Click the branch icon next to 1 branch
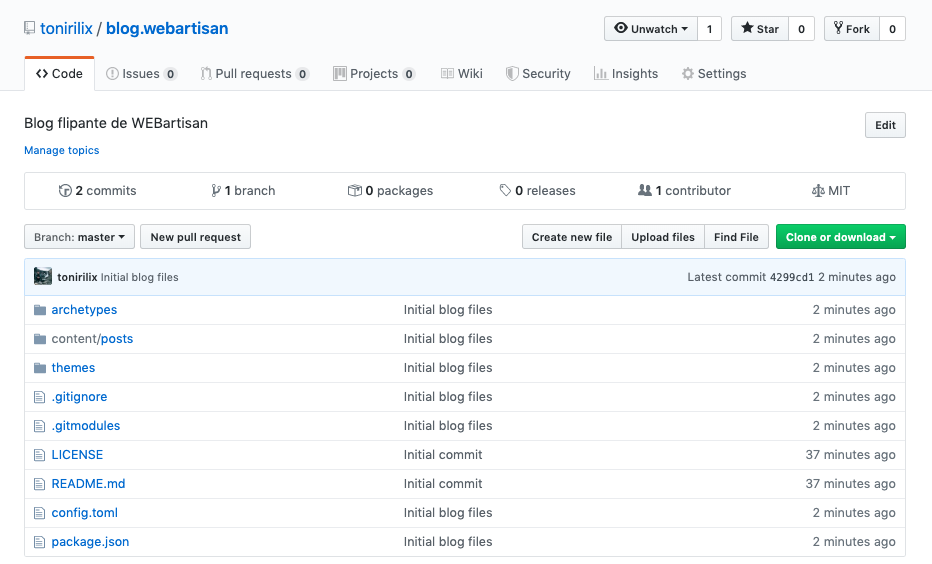The image size is (932, 564). pos(216,191)
